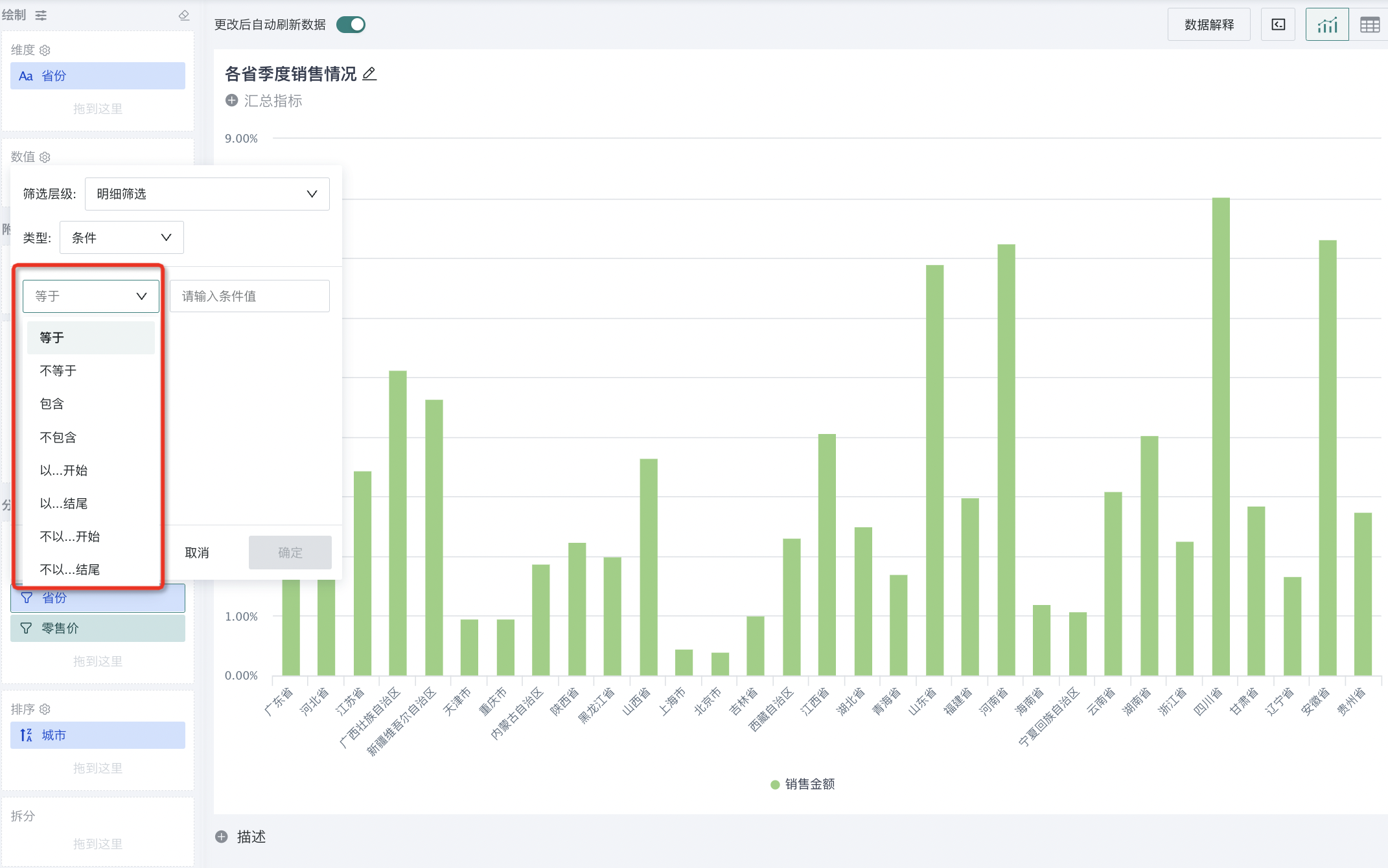Toggle 销售金额 legend series visibility
Viewport: 1388px width, 868px height.
[x=802, y=784]
